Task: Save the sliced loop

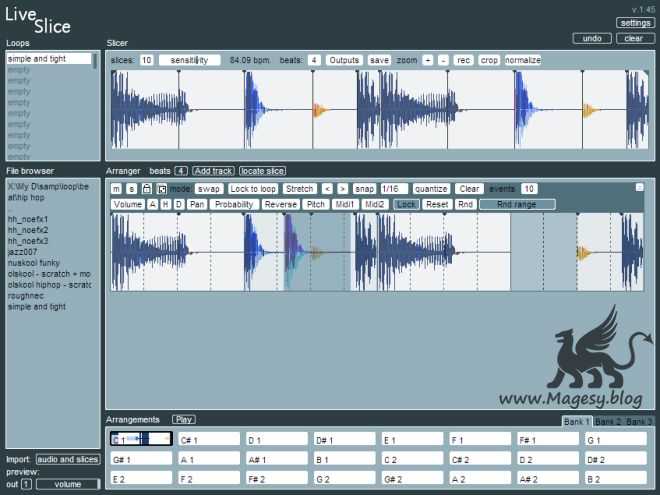Action: point(379,60)
